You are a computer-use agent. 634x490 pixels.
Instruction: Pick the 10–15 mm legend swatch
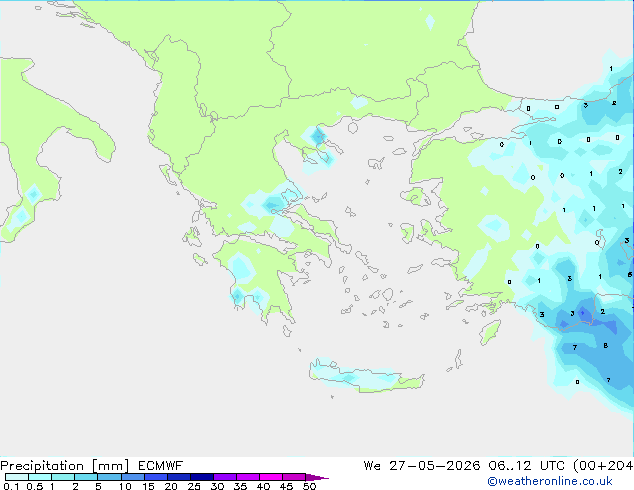[133, 477]
